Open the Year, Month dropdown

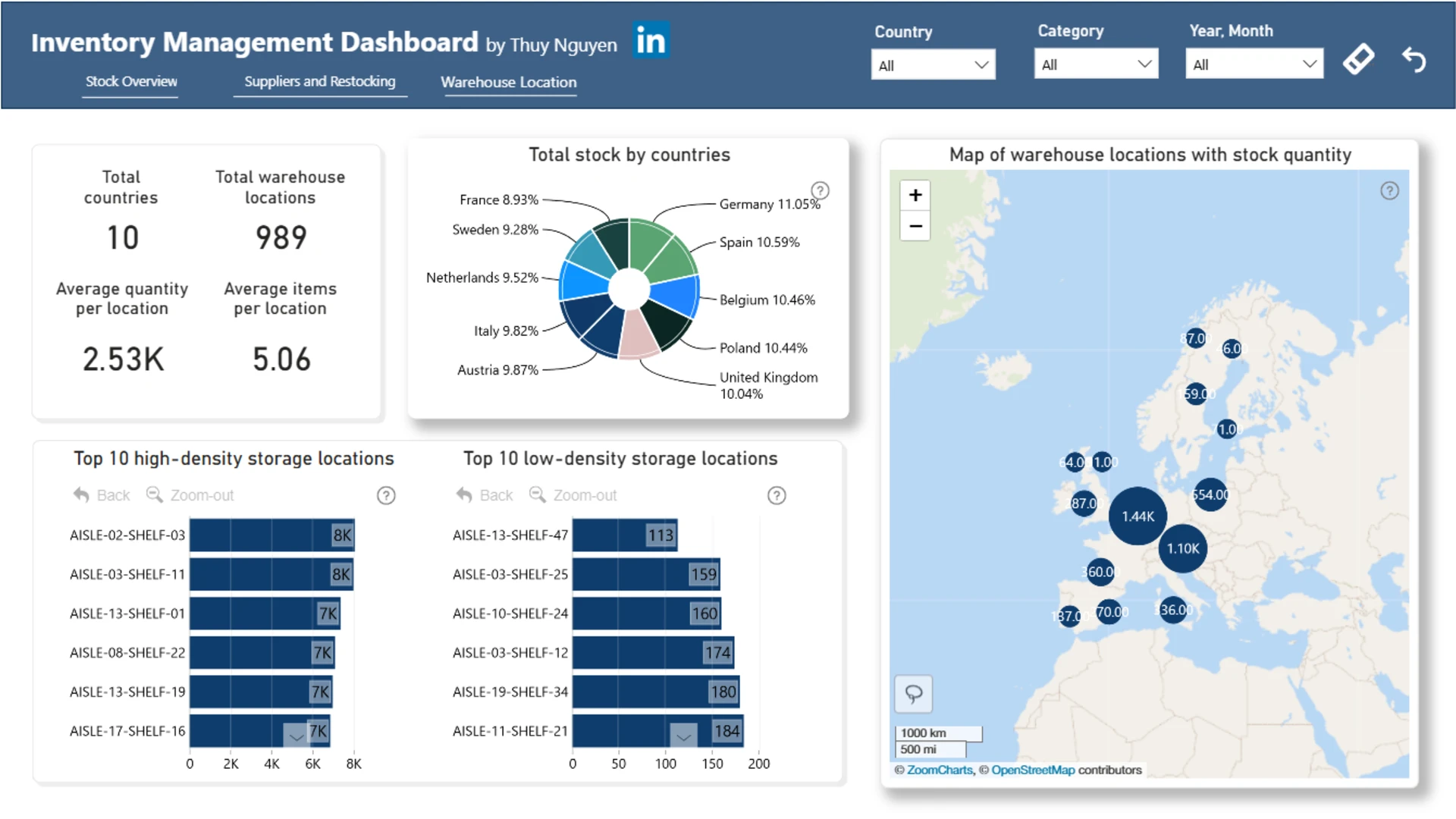[1254, 64]
